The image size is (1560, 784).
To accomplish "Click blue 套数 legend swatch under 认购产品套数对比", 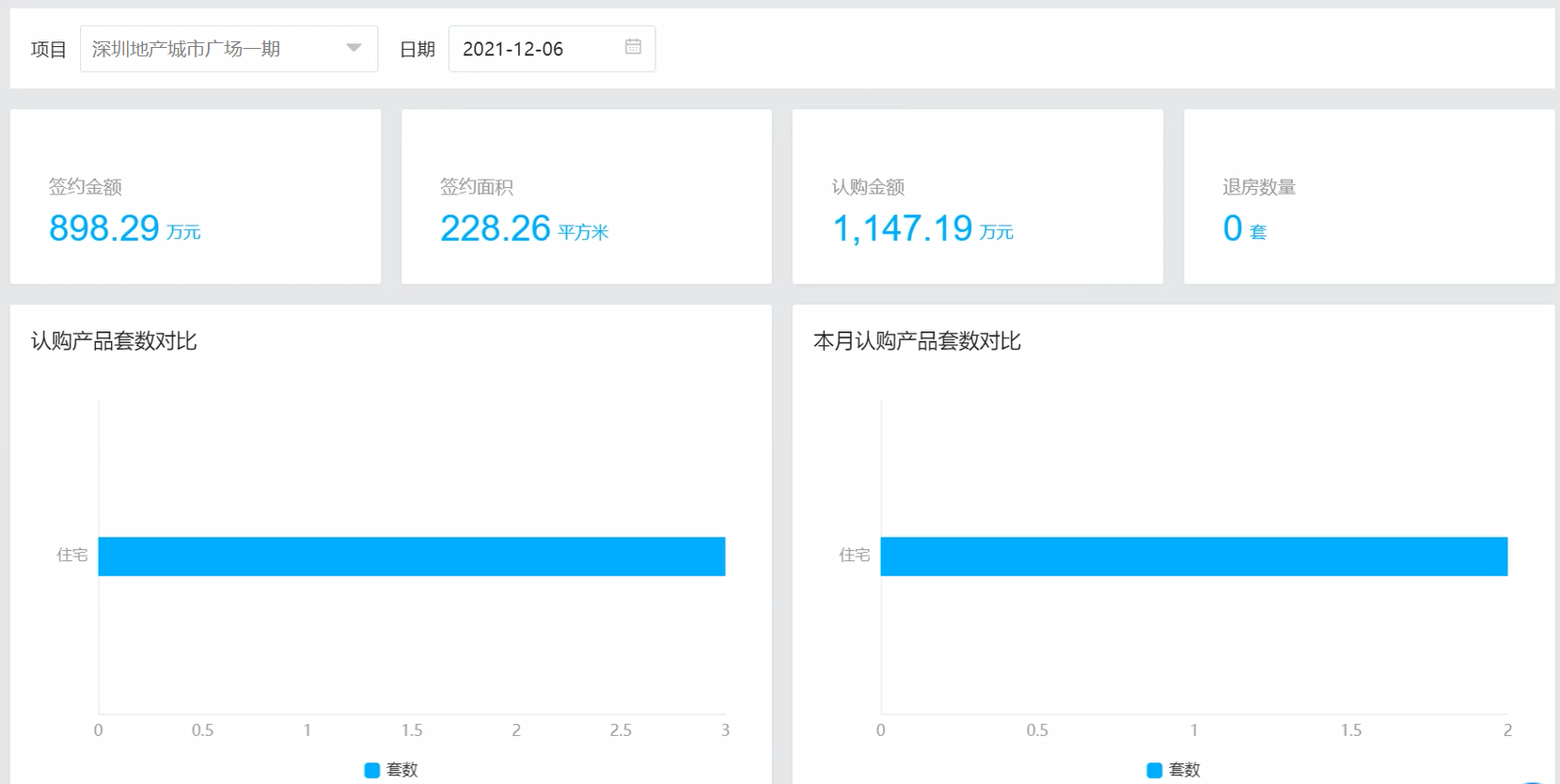I will [x=372, y=770].
